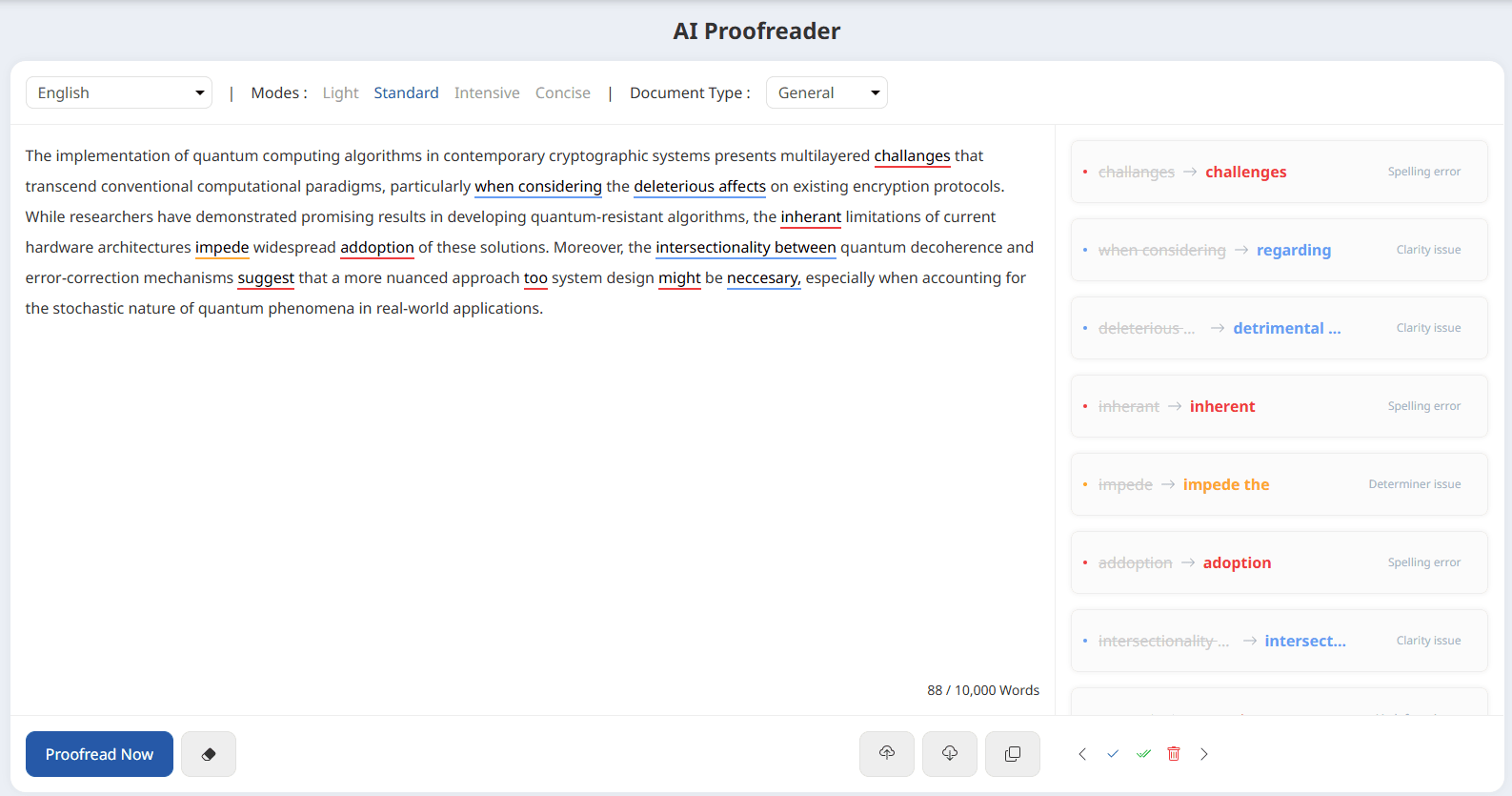Apply the 'challenges' spelling correction card

pos(1279,172)
